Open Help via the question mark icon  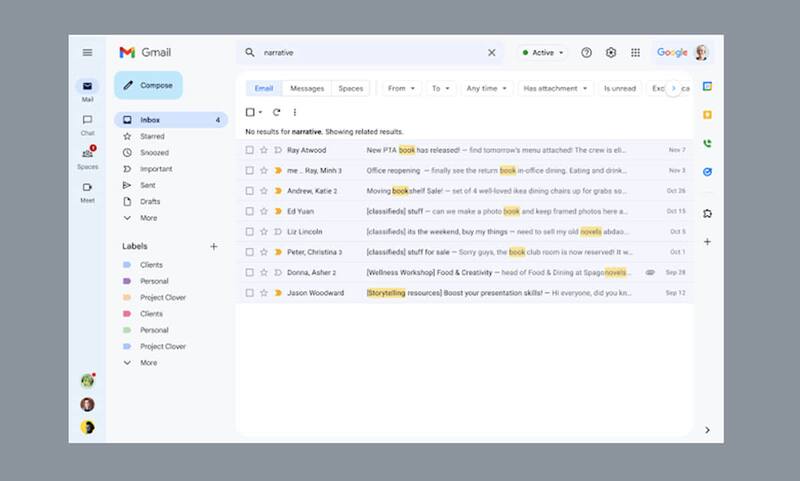(x=587, y=53)
